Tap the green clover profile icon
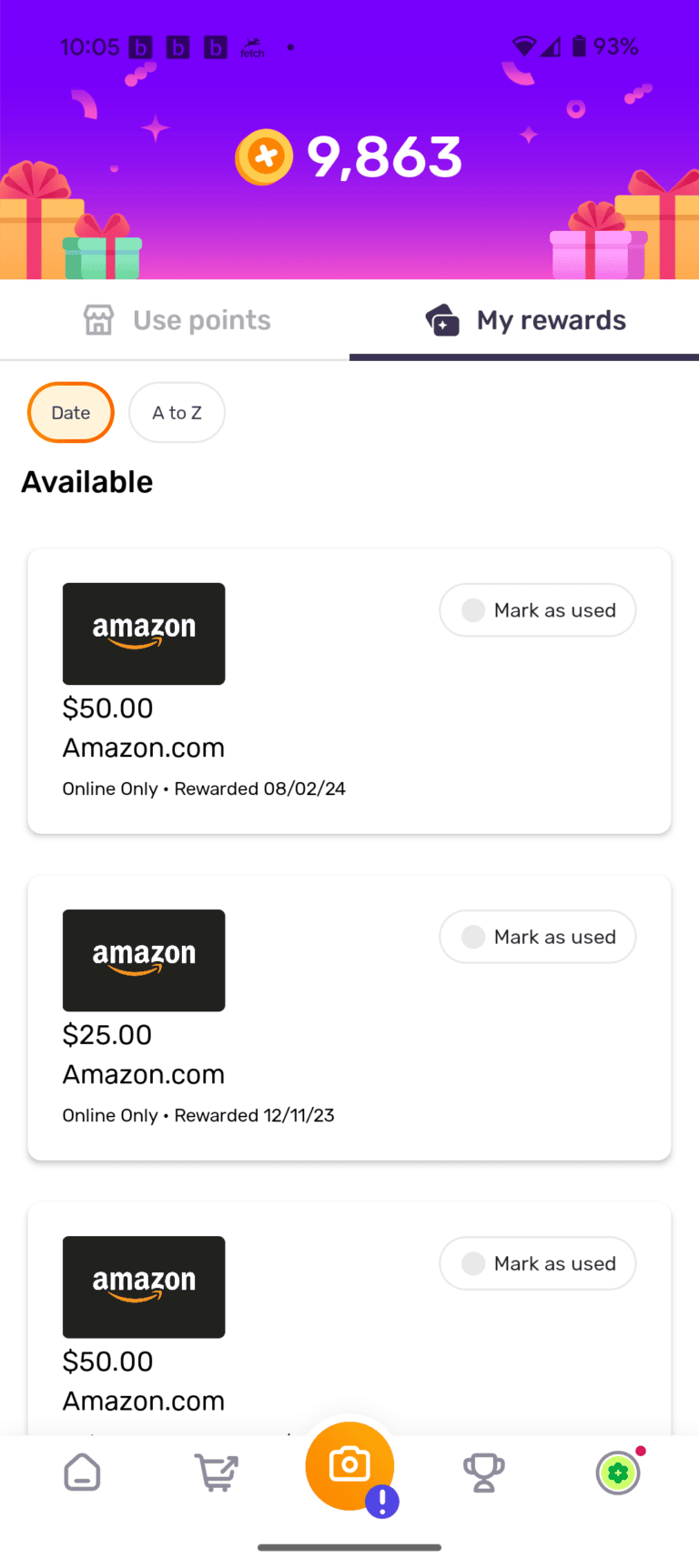The image size is (699, 1568). click(618, 1472)
